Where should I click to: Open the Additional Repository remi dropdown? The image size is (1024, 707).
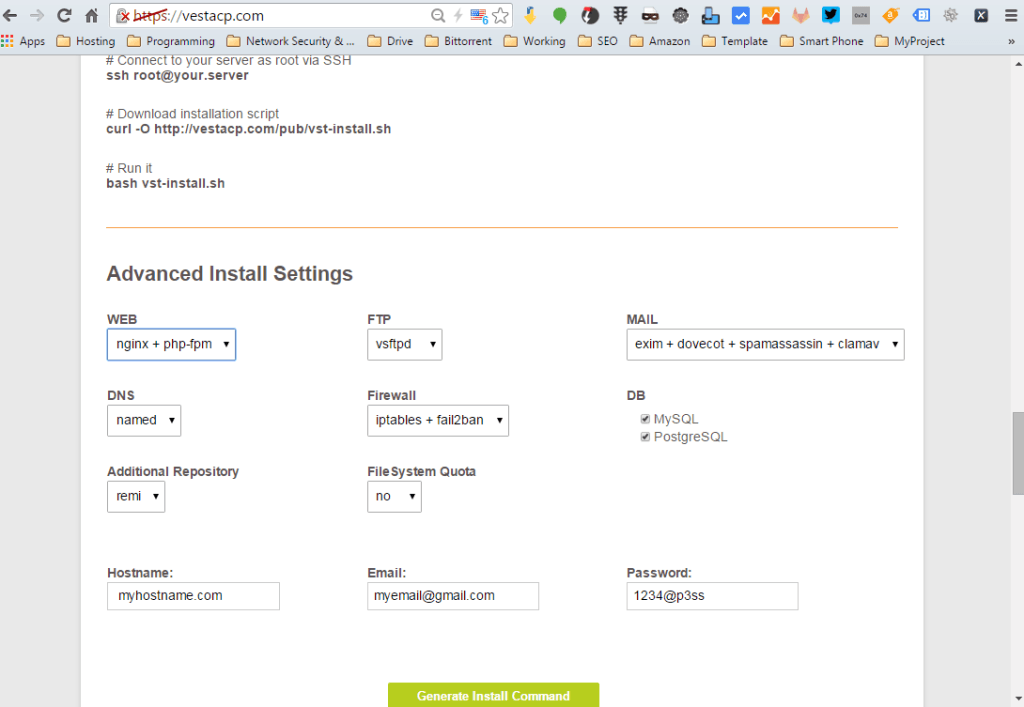click(136, 497)
